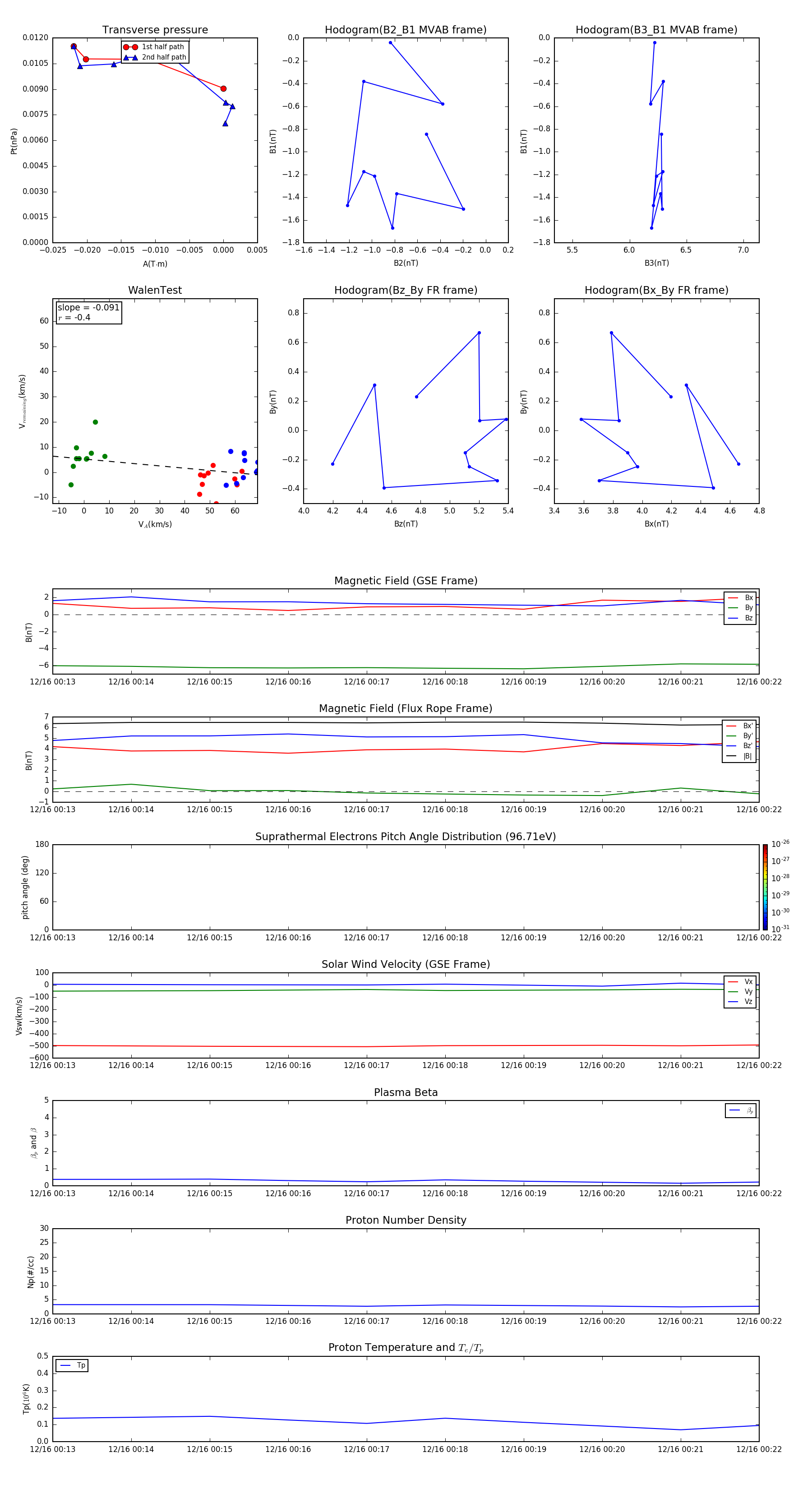The height and width of the screenshot is (1489, 812).
Task: Click the 'Vsw(km/s)' y-axis label
Action: point(18,1016)
